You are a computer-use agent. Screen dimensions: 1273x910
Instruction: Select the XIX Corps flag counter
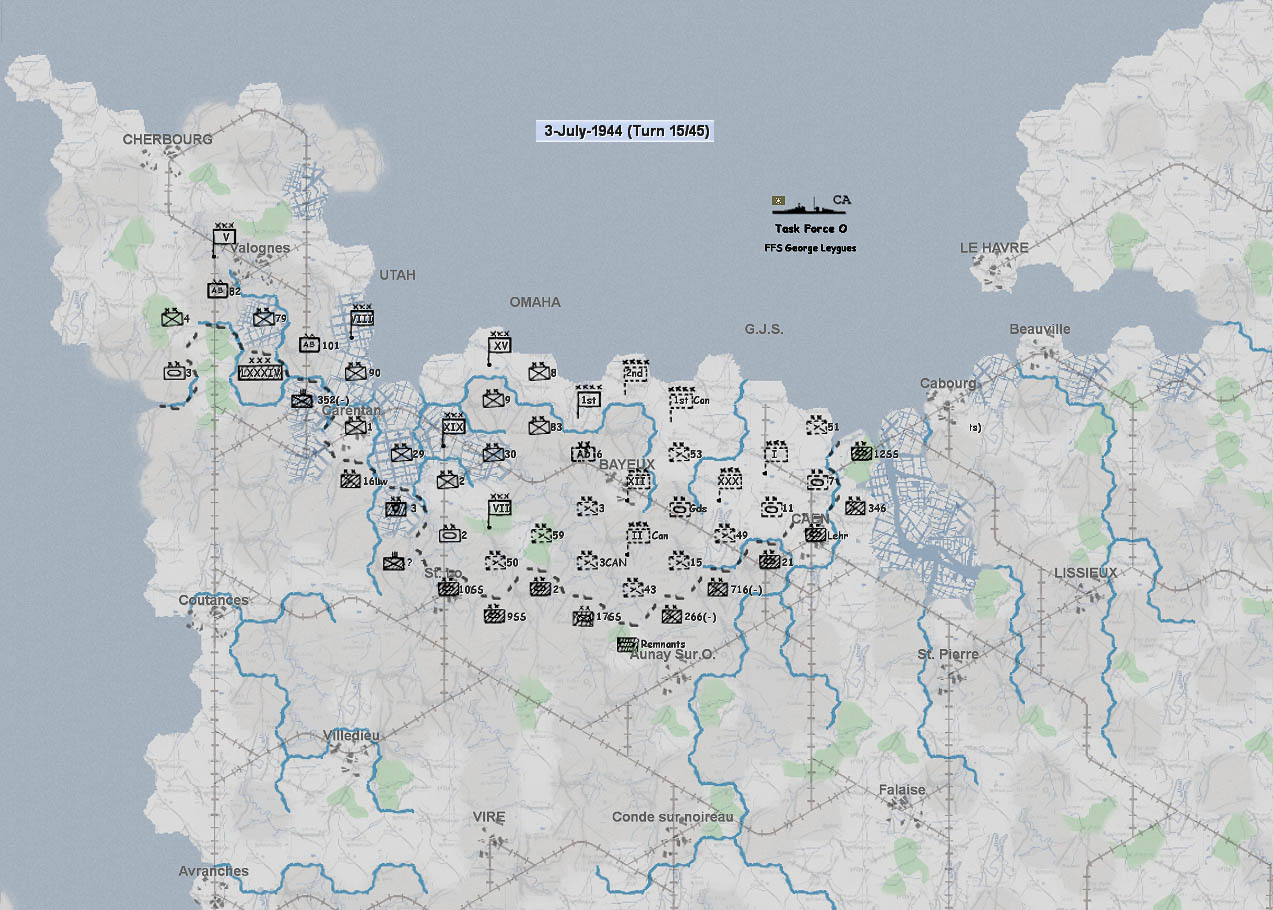point(454,428)
